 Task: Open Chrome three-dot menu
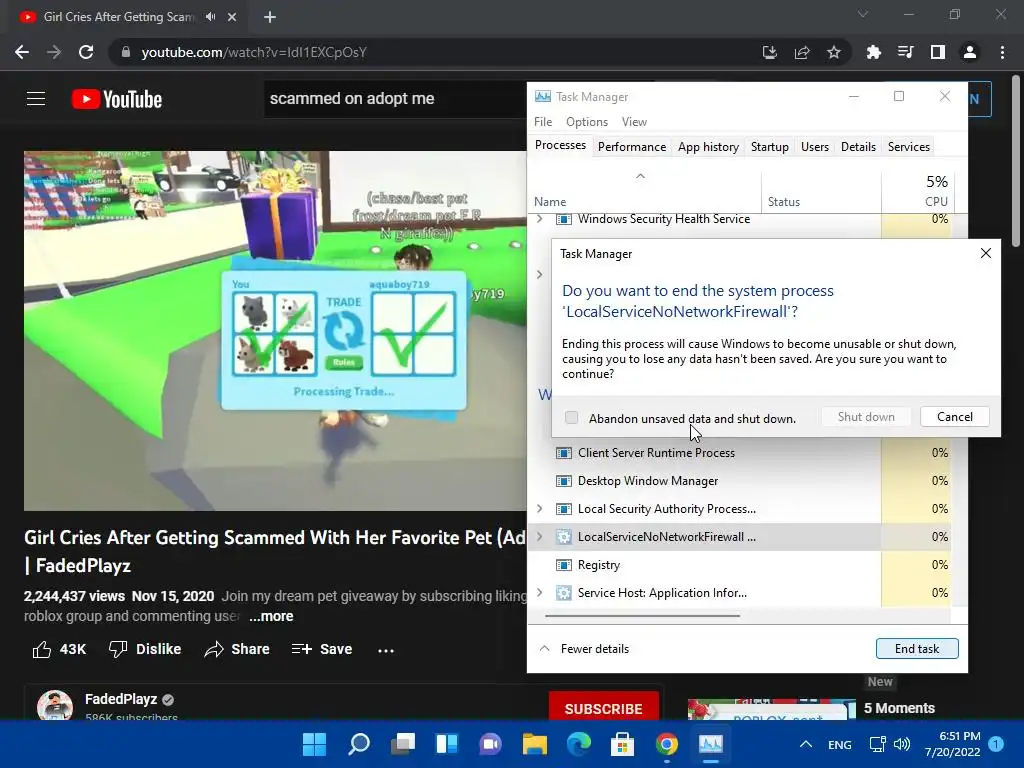(1002, 52)
